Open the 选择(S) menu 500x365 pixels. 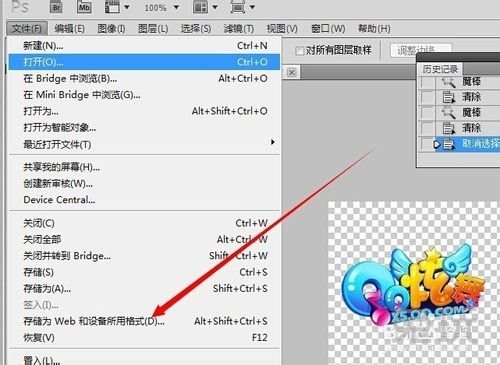[196, 29]
